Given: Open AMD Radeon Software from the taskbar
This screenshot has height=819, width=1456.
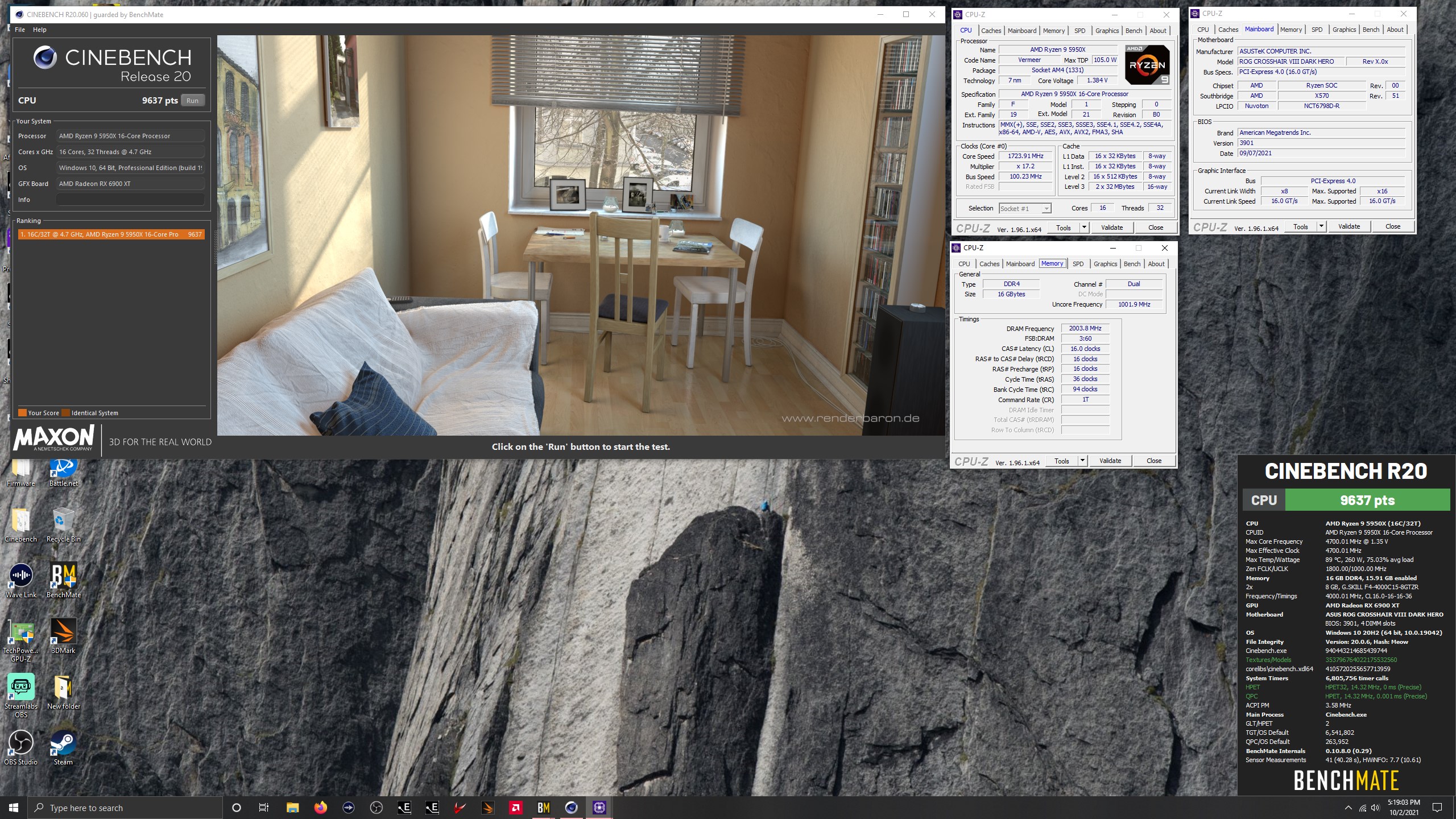Looking at the screenshot, I should click(515, 808).
